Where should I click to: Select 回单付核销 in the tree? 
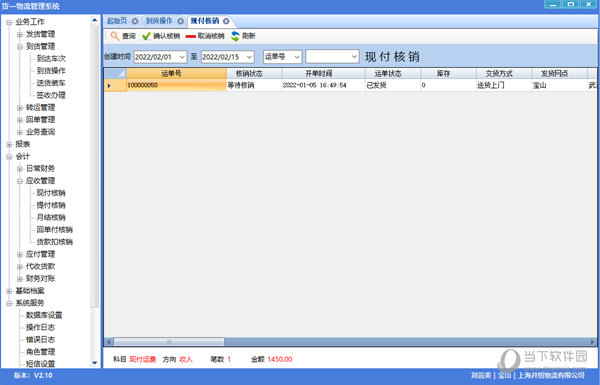coord(54,230)
